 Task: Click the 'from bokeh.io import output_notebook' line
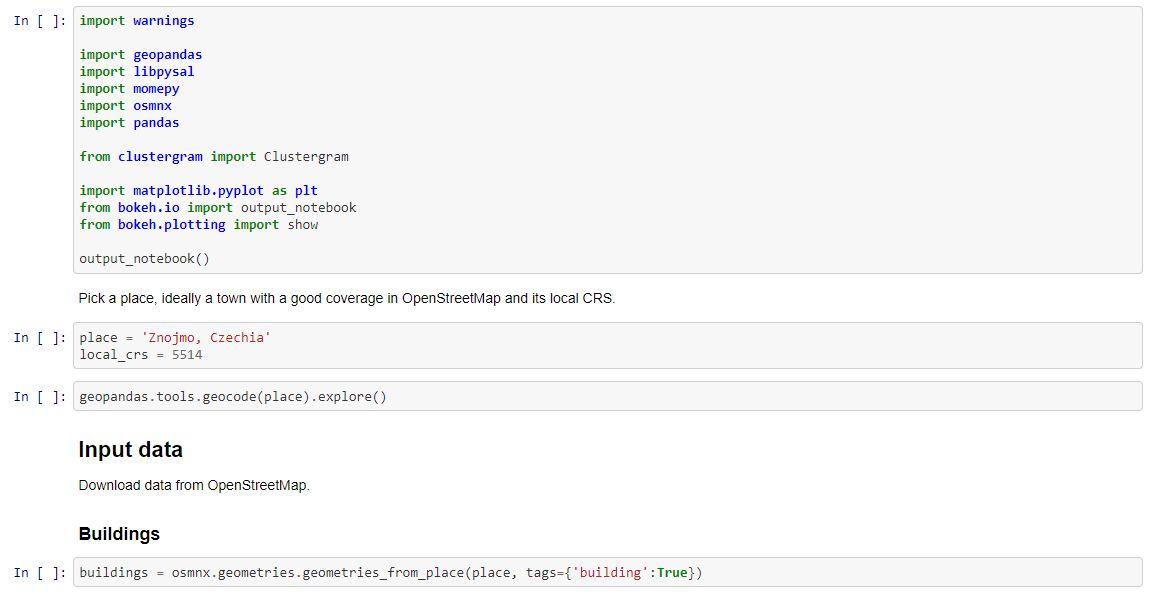click(218, 208)
